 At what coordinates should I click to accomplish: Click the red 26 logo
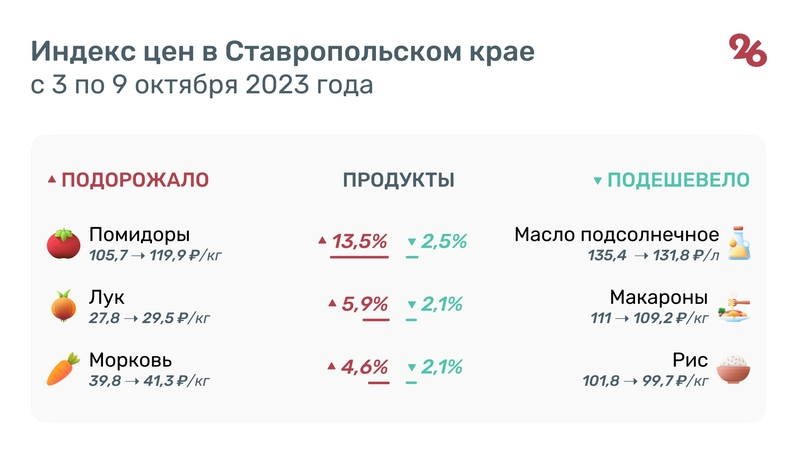747,50
